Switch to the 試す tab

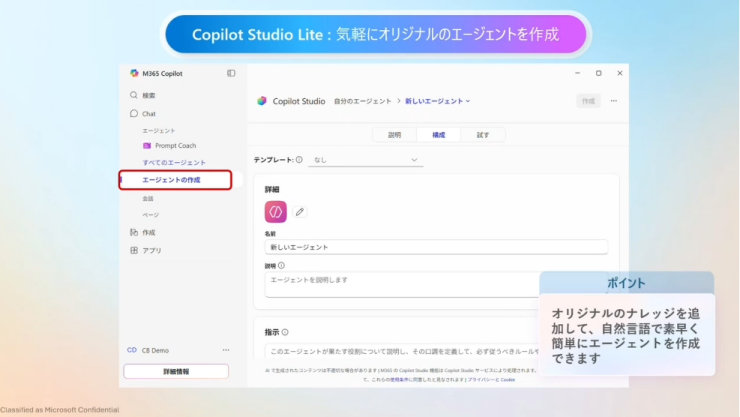pyautogui.click(x=483, y=135)
